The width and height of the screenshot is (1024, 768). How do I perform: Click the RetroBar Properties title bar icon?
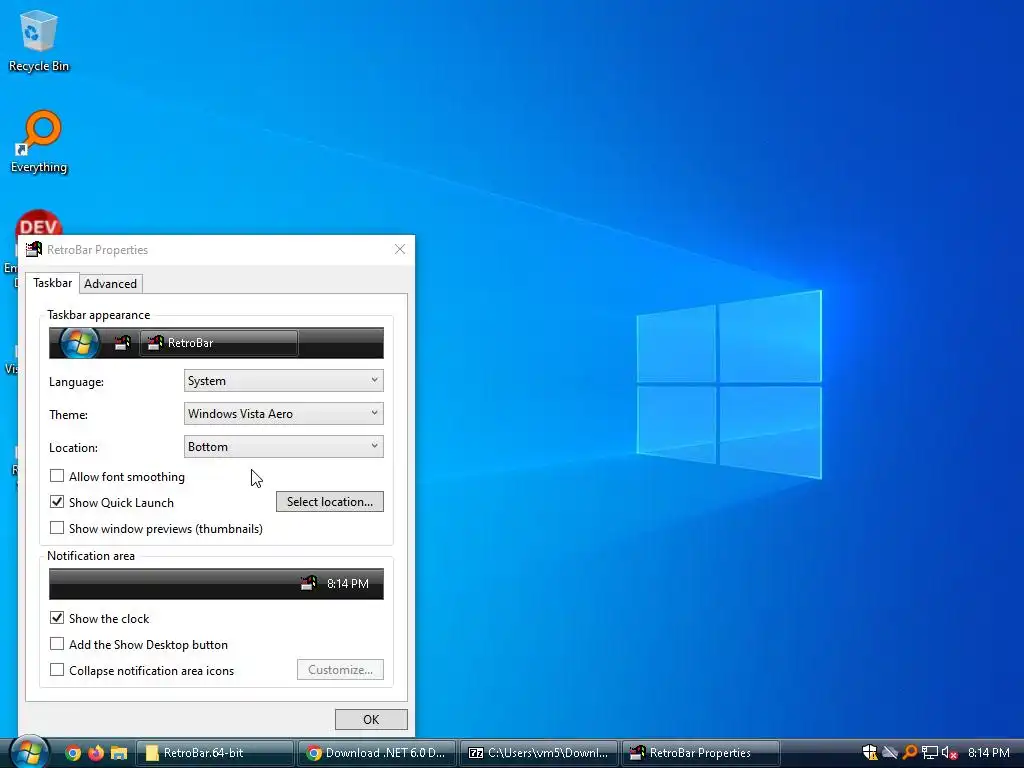coord(34,249)
